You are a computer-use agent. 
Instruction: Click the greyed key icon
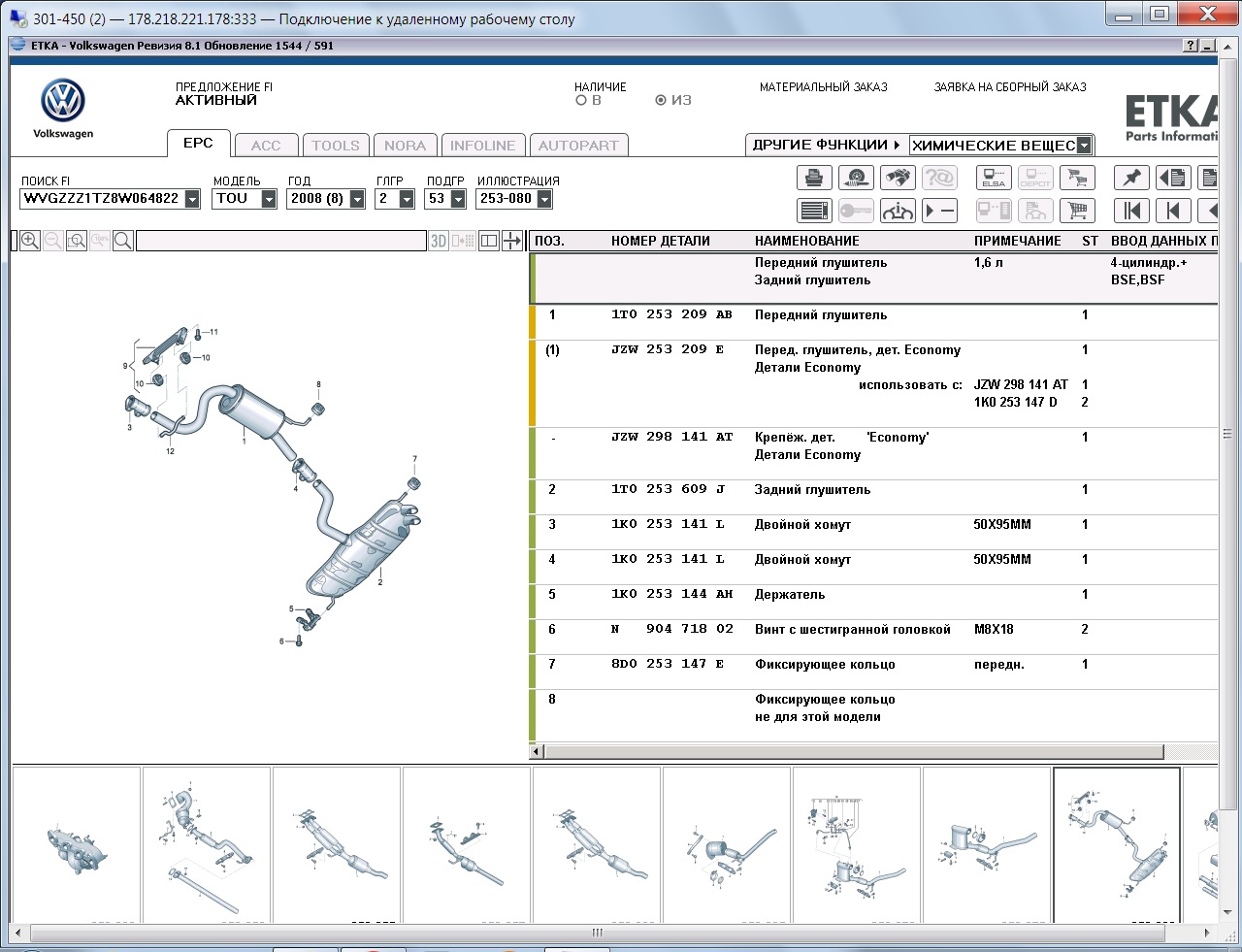856,211
